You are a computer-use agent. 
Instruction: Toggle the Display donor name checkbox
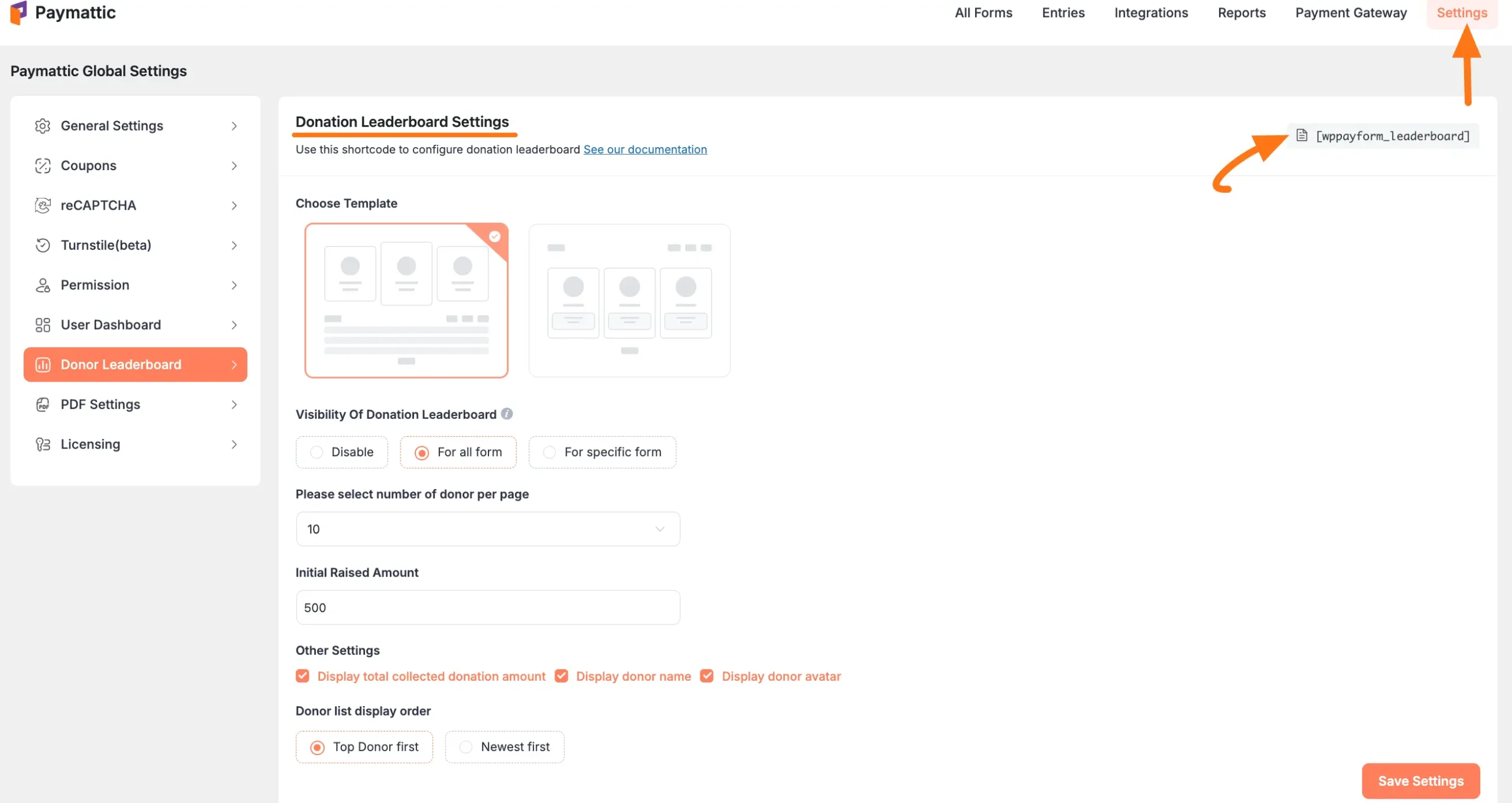(x=561, y=676)
